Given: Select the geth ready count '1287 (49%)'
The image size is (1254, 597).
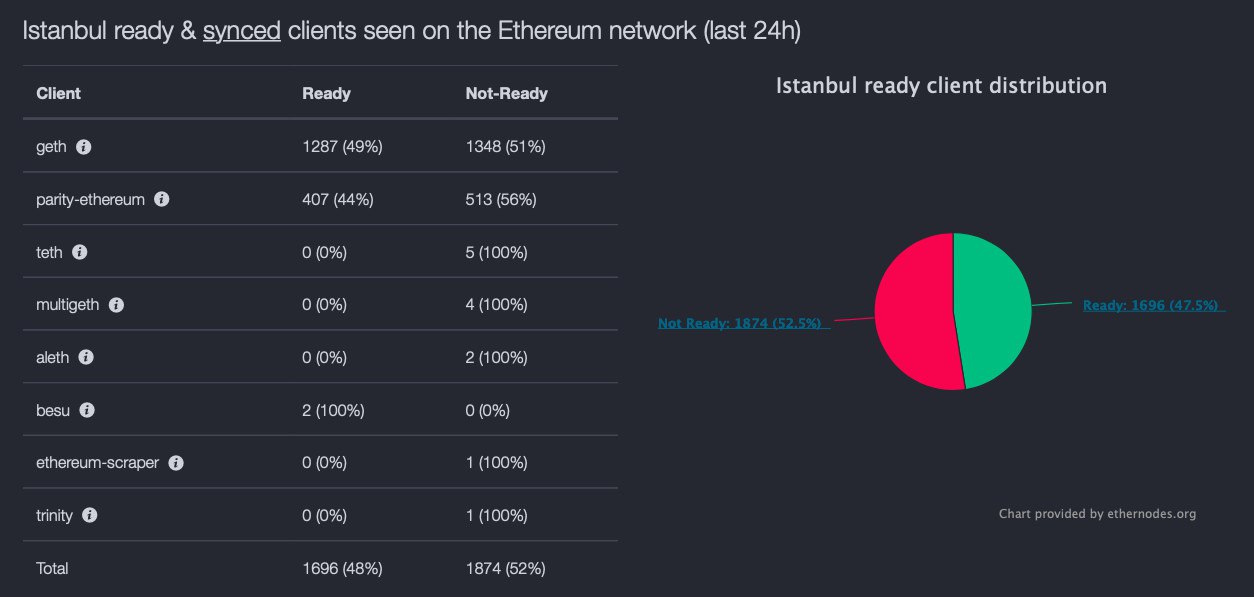Looking at the screenshot, I should [x=342, y=147].
